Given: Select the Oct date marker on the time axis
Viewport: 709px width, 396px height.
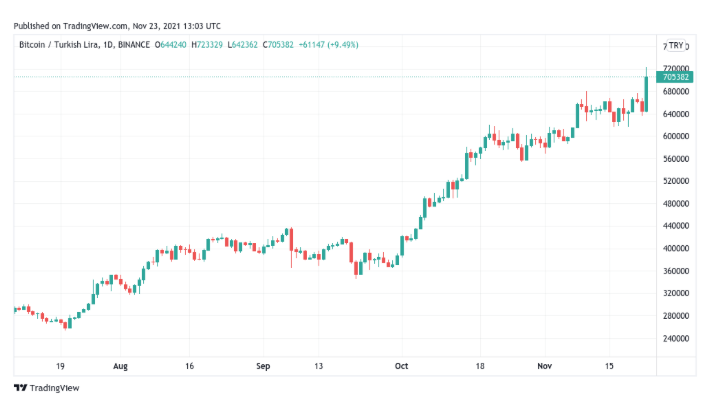Looking at the screenshot, I should 401,366.
